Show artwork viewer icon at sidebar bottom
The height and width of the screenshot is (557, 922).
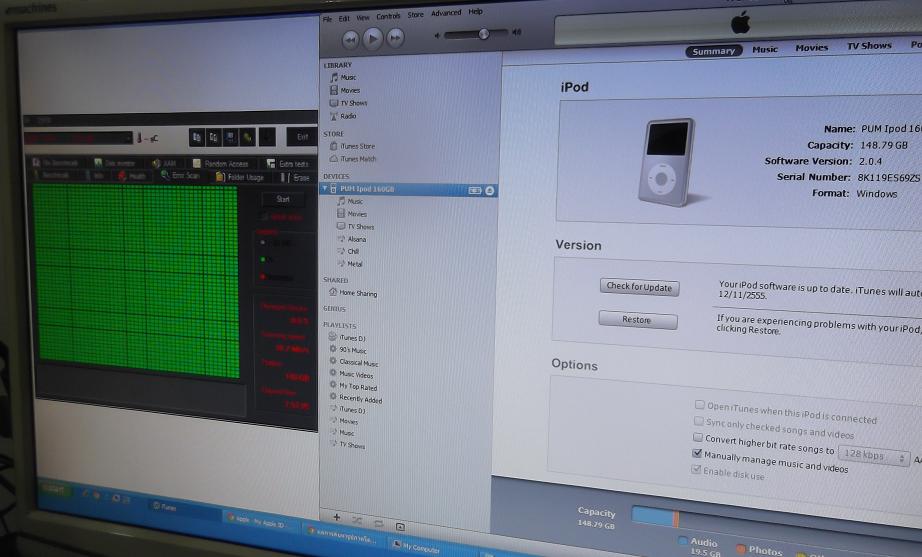(x=400, y=526)
